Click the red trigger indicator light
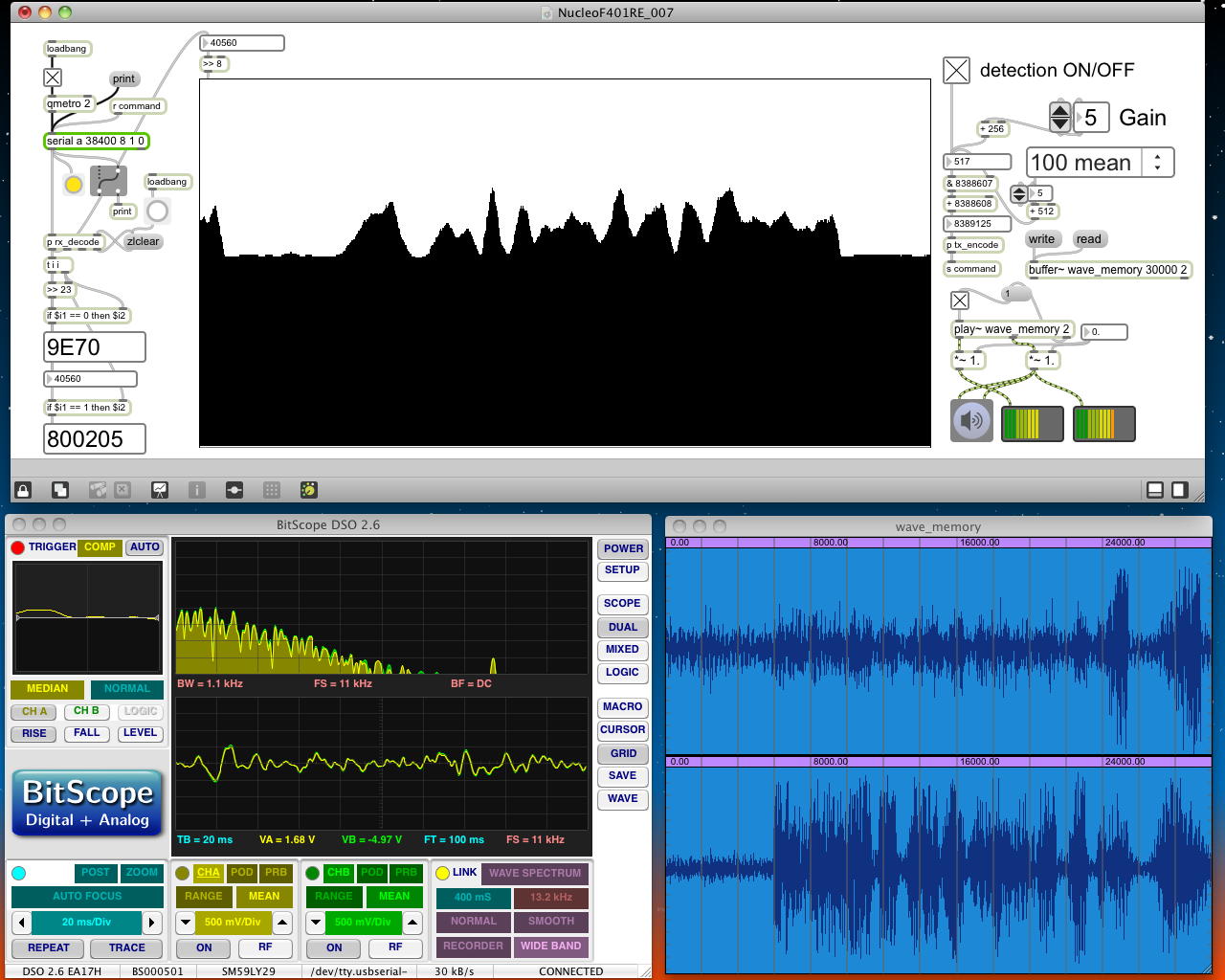The height and width of the screenshot is (980, 1225). pyautogui.click(x=17, y=547)
